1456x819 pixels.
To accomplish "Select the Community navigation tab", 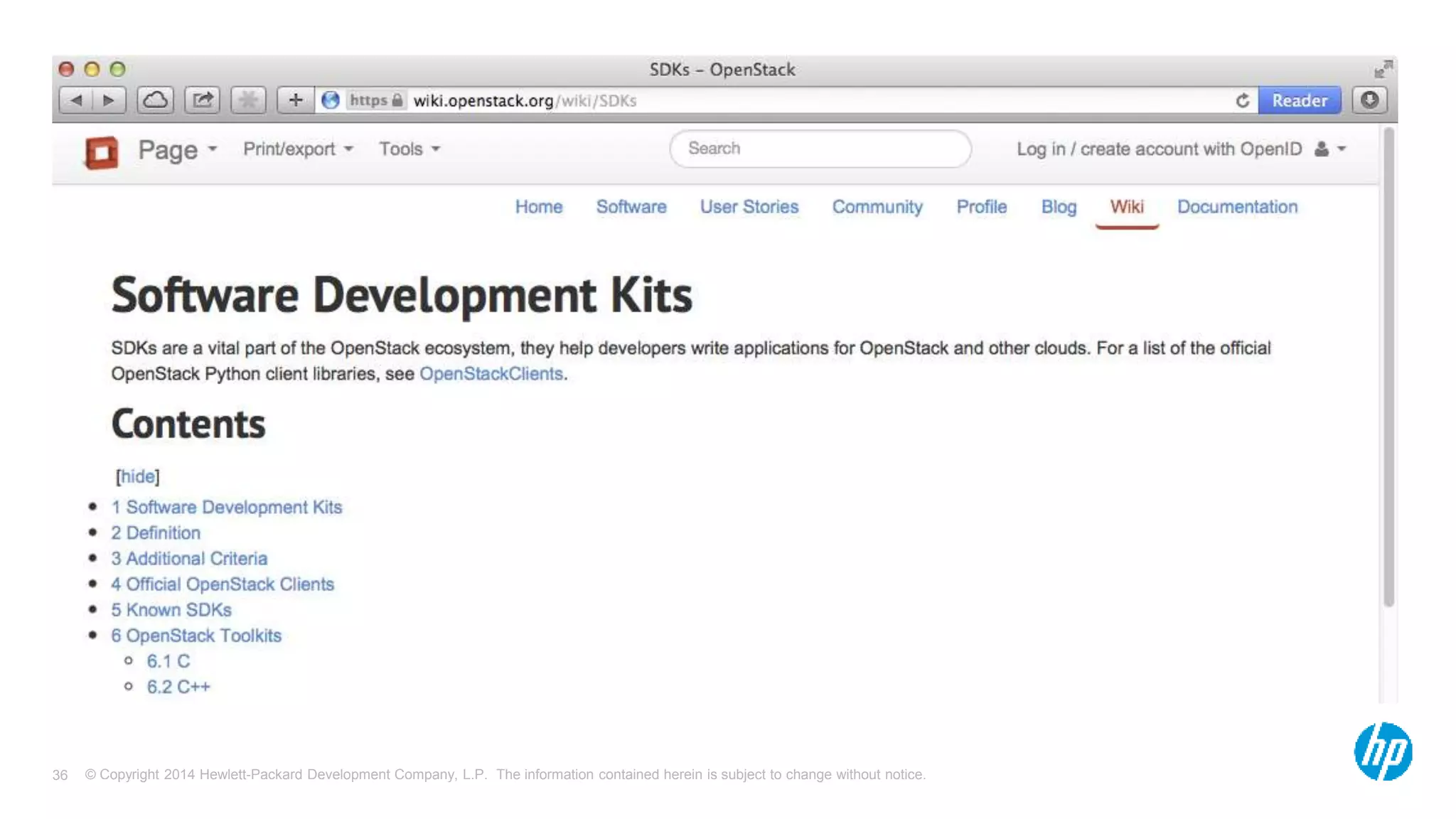I will pos(877,207).
